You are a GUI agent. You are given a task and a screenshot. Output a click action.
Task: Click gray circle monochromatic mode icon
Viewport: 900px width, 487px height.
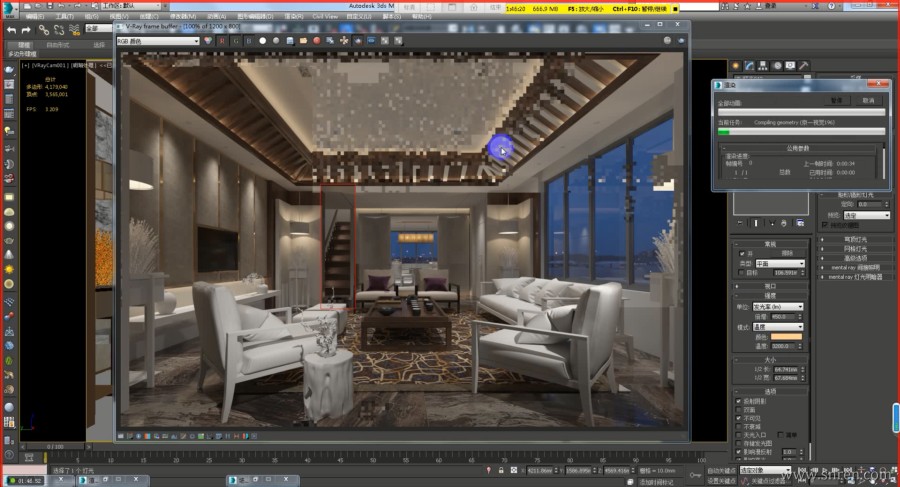[x=276, y=41]
